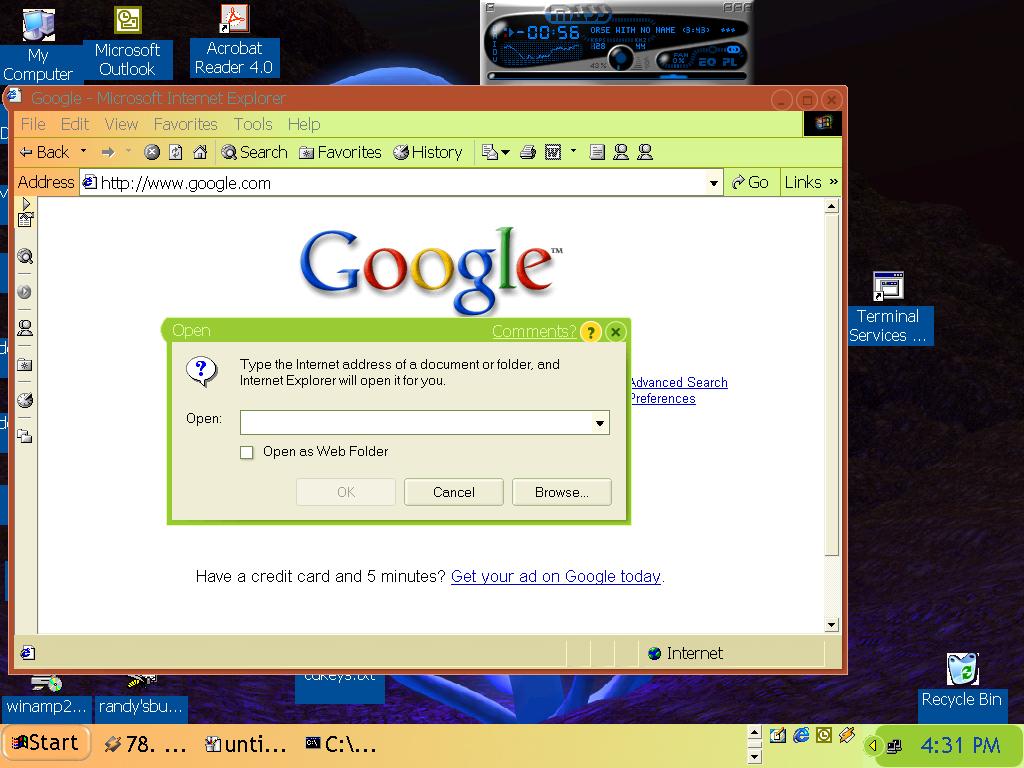Click the Internet zone indicator in the status bar
1024x768 pixels.
[x=685, y=654]
